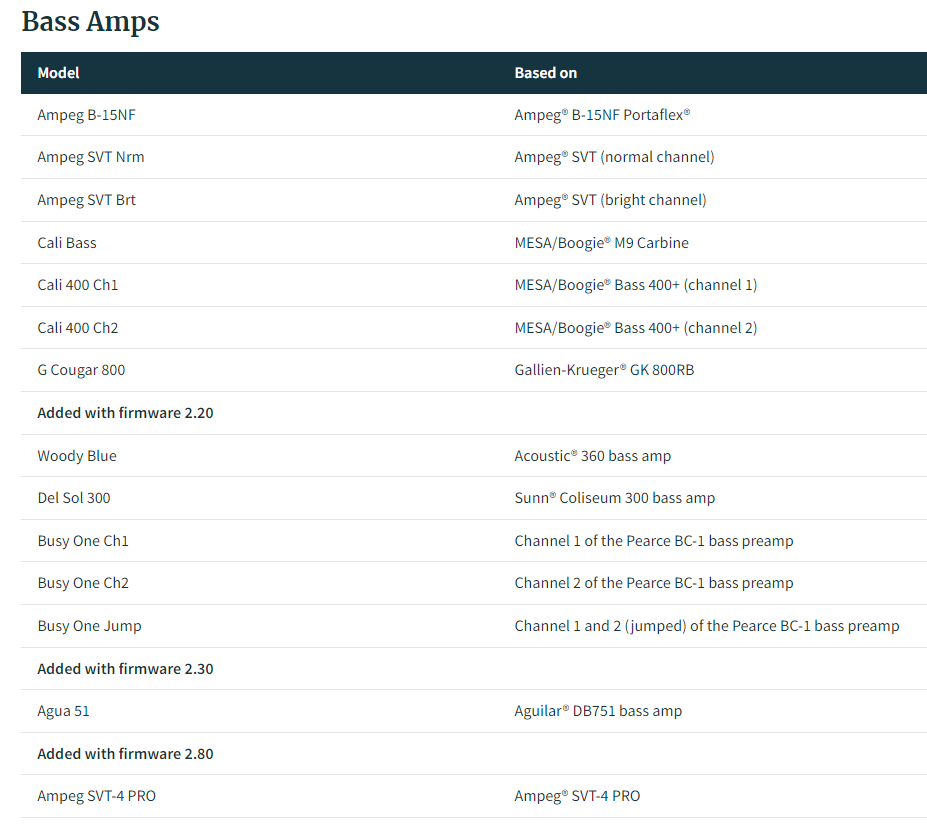This screenshot has width=927, height=836.
Task: Select the 'Ampeg SVT Brt' model cell
Action: 86,200
